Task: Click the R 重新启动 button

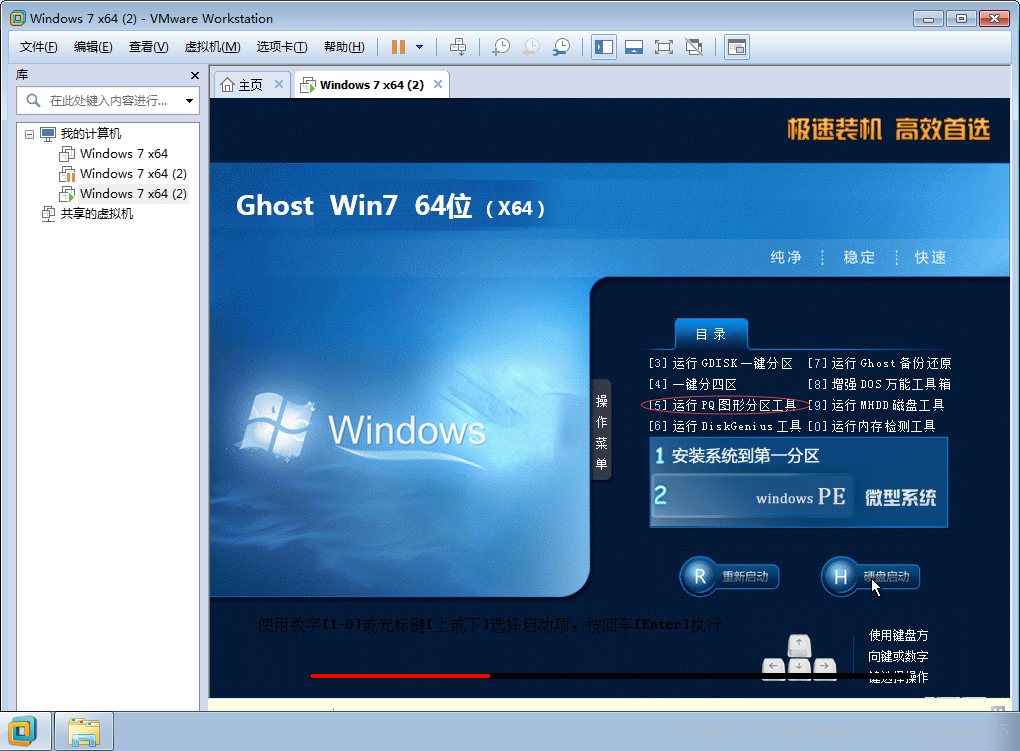Action: 730,577
